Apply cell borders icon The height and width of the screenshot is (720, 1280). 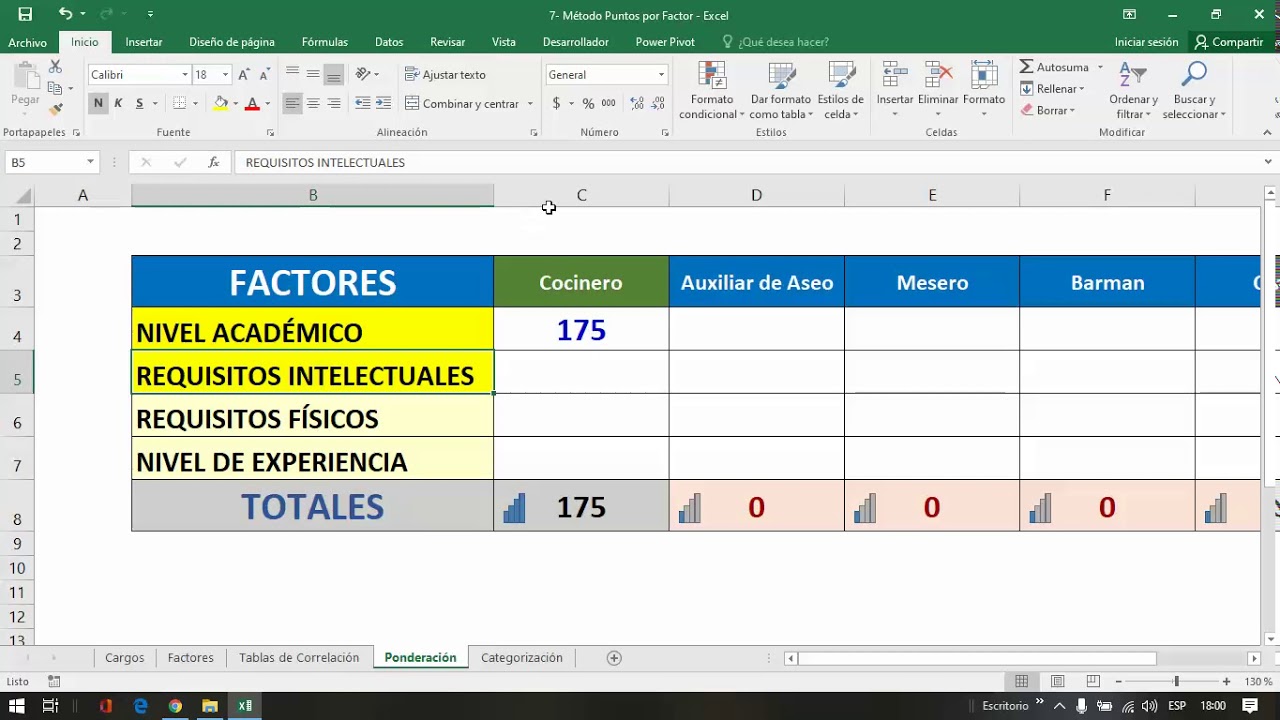(x=179, y=103)
